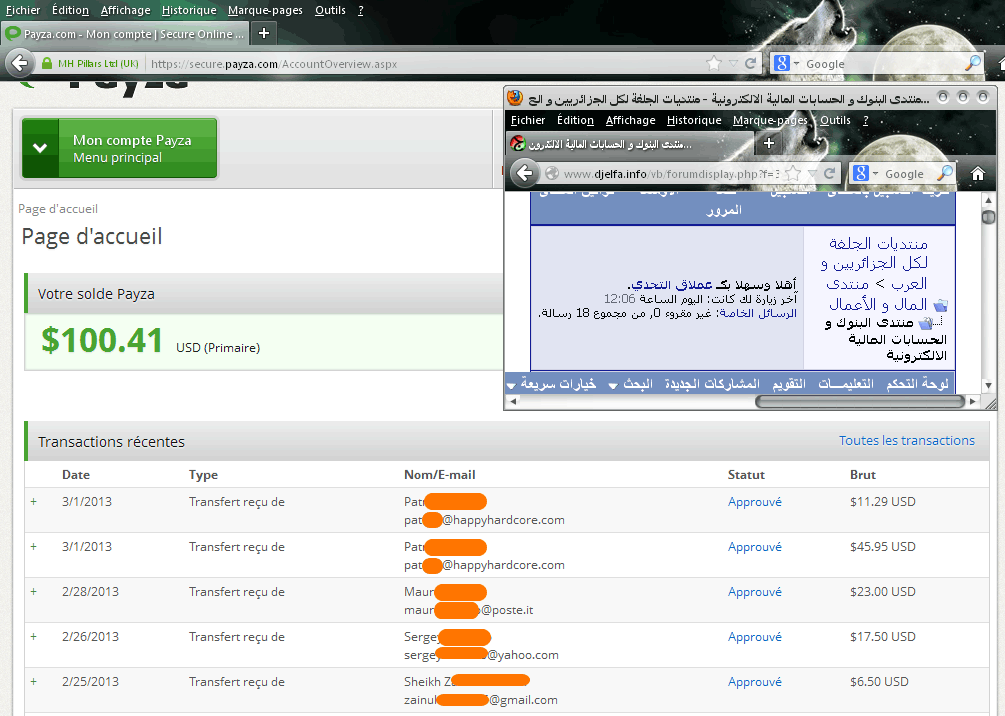Click the عملاق التحدي username link
This screenshot has width=1005, height=716.
[672, 284]
